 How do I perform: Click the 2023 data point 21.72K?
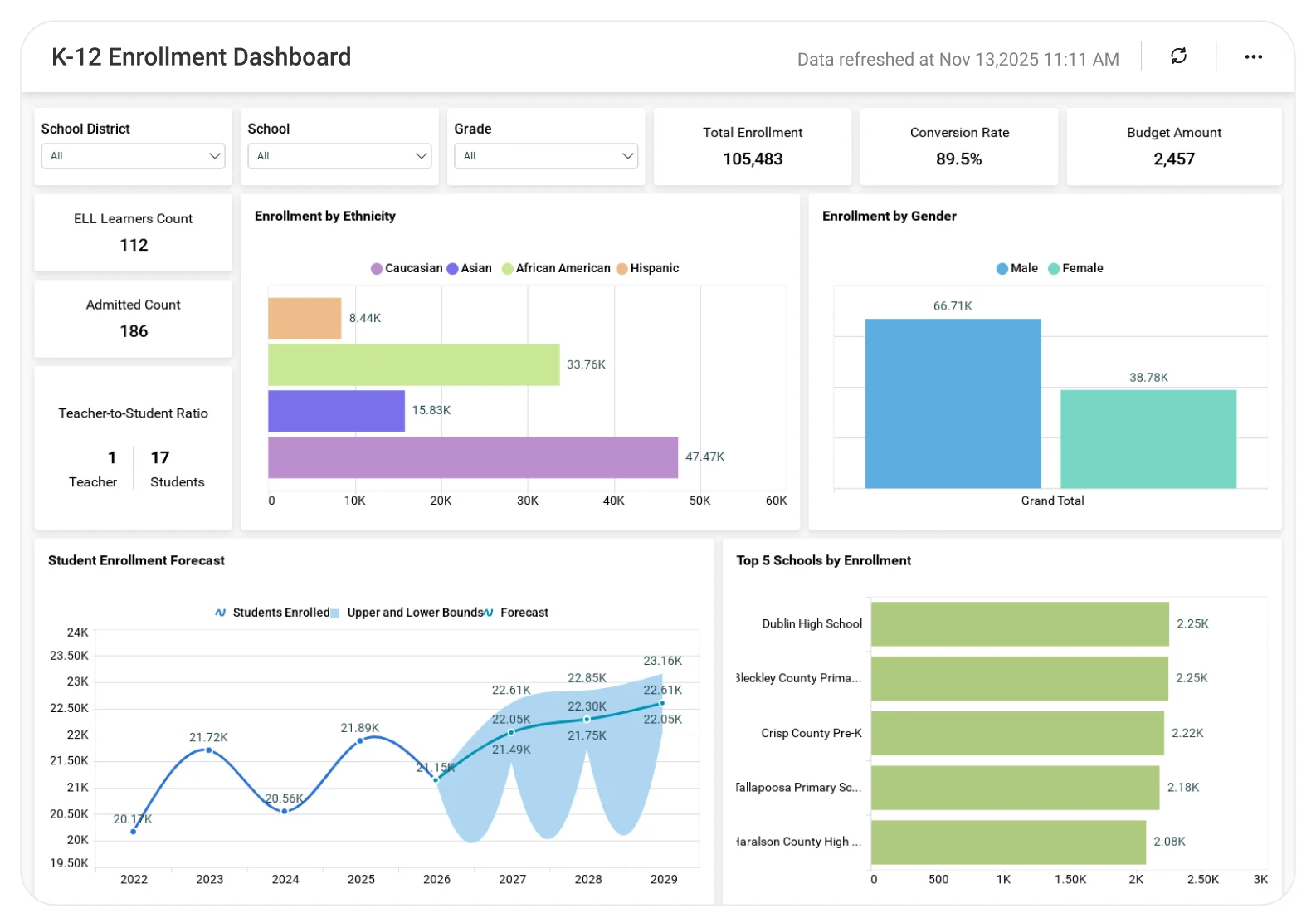pos(208,750)
